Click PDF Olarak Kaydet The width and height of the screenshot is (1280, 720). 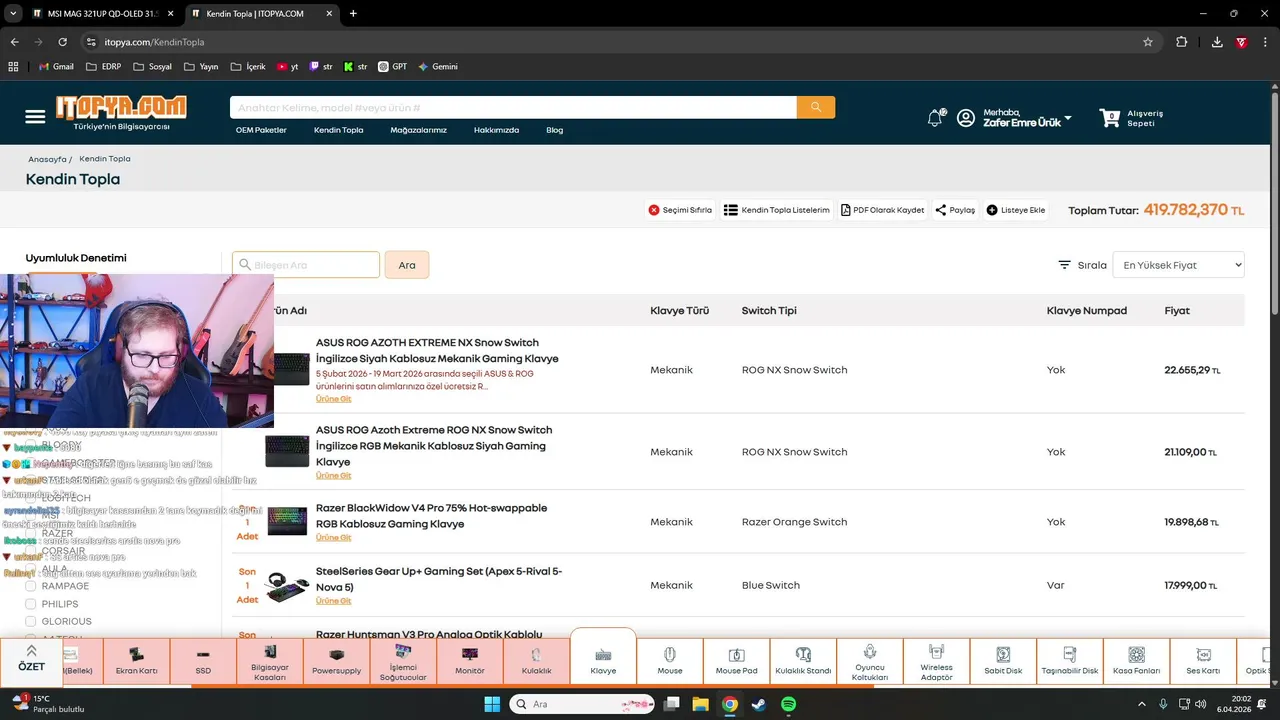click(x=882, y=210)
